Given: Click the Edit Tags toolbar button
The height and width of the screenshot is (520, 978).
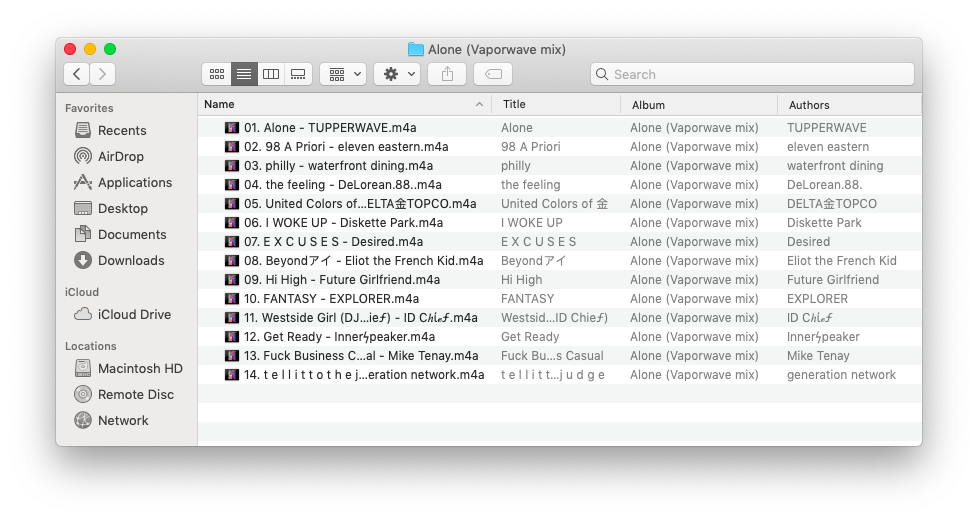Looking at the screenshot, I should click(493, 74).
